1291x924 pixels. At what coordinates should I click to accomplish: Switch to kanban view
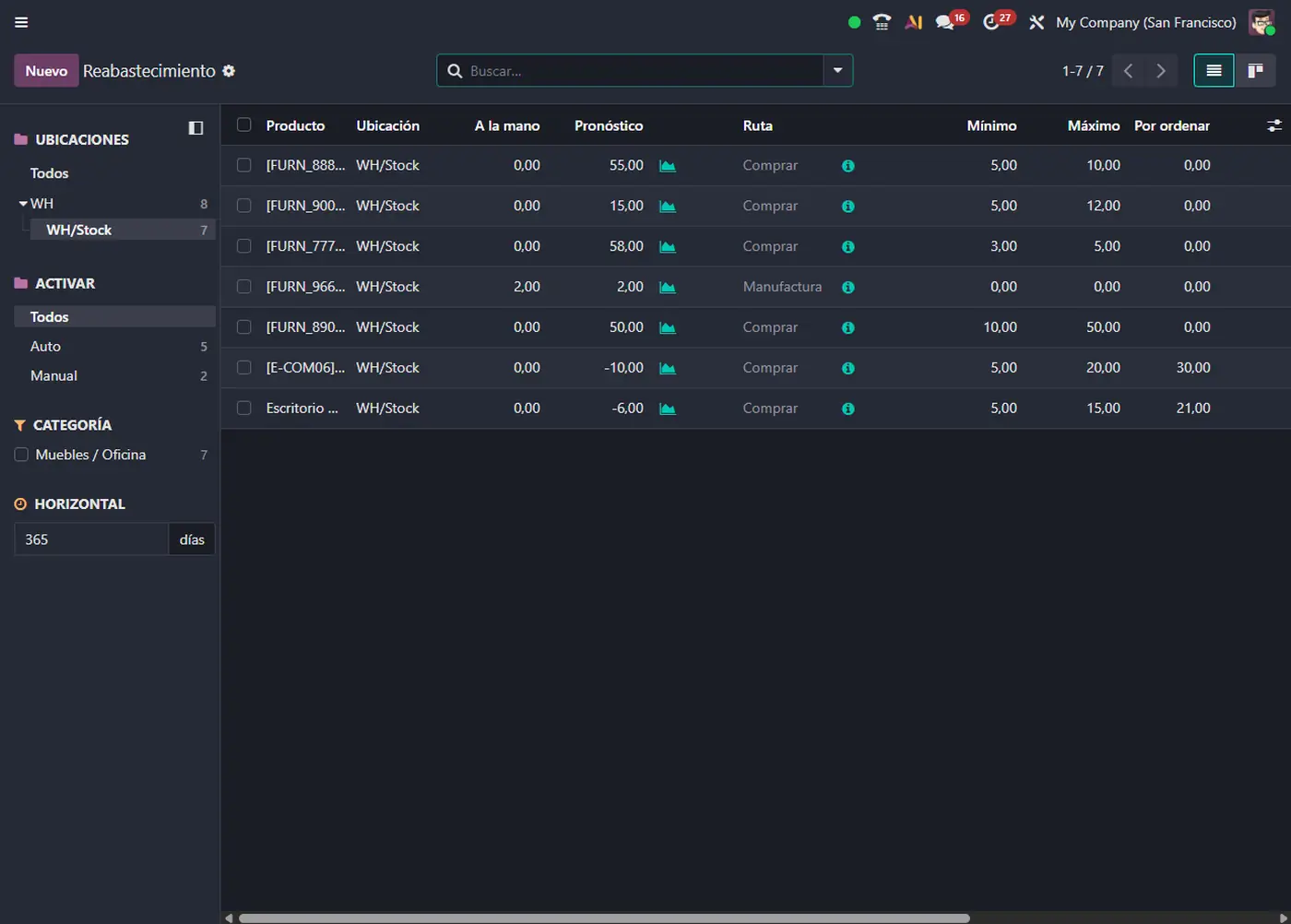click(x=1255, y=71)
